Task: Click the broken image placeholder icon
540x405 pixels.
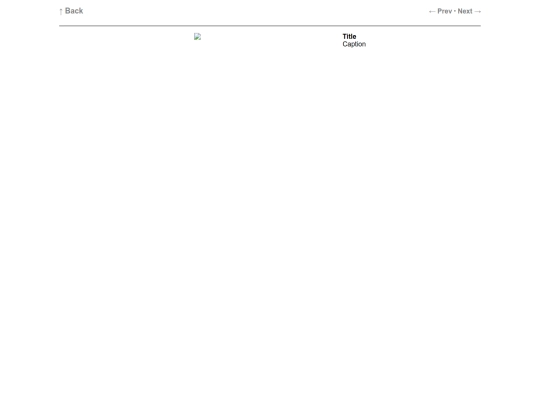Action: (197, 37)
